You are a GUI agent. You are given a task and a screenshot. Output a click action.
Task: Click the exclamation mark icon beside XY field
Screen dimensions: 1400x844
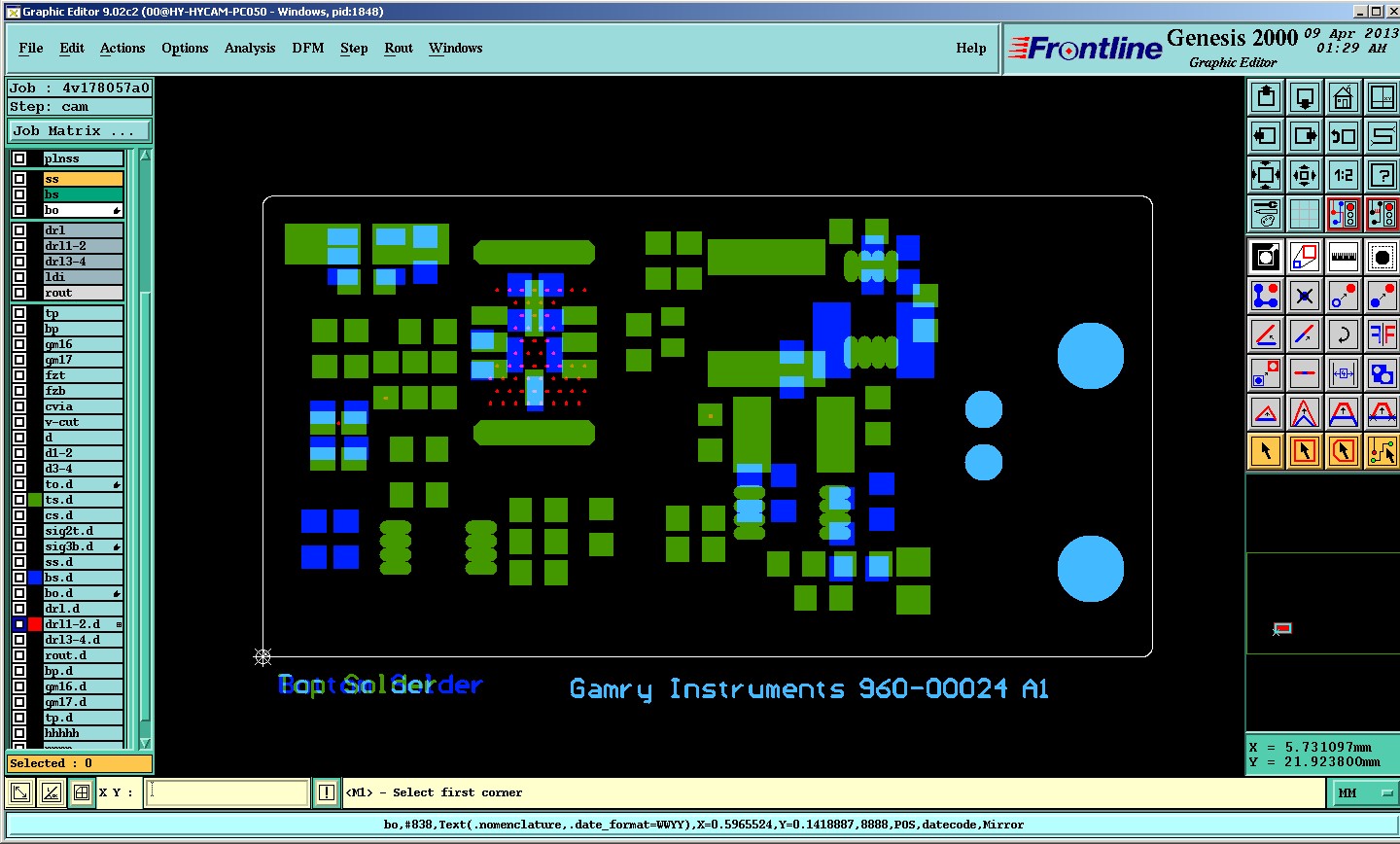pos(327,792)
